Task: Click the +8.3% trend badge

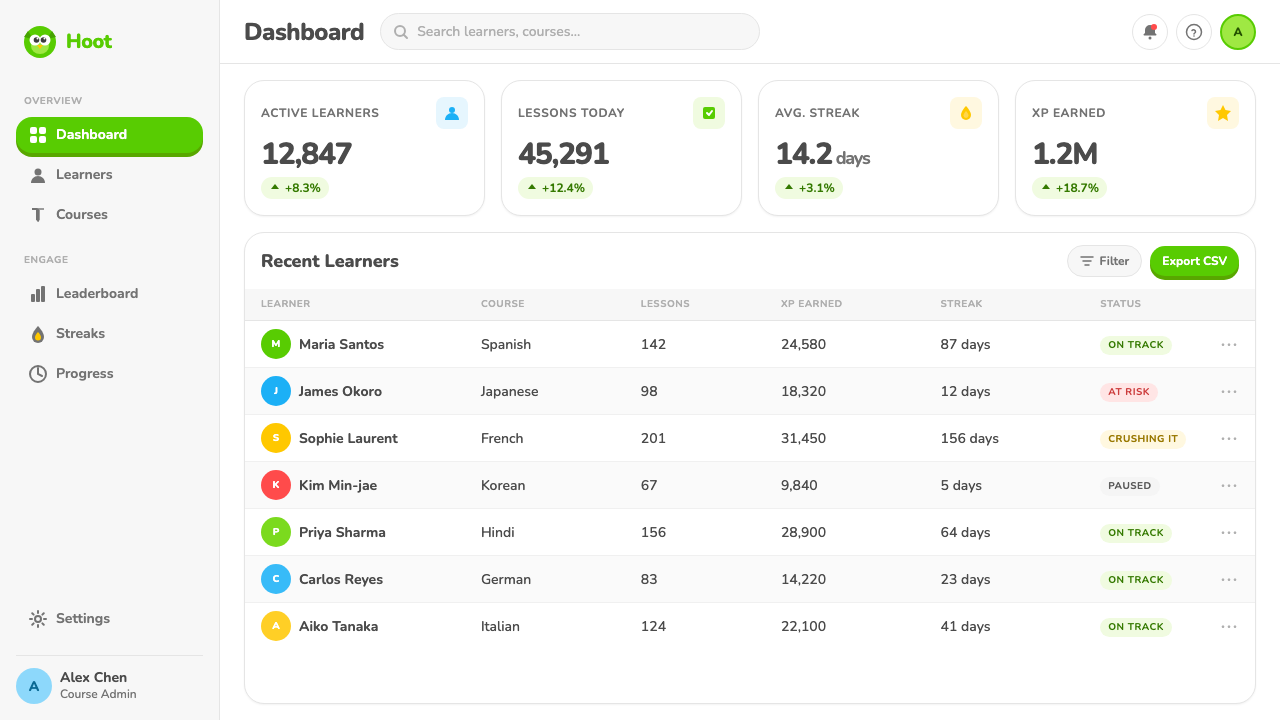Action: click(295, 188)
